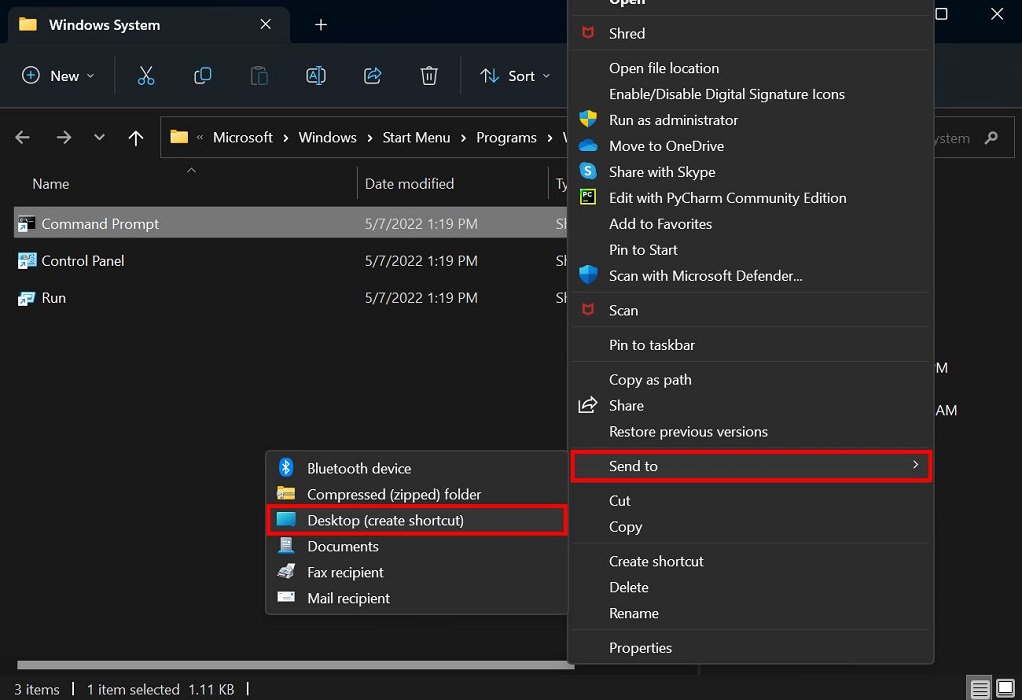Select Compressed (zipped) folder option
Screen dimensions: 1022x700
416,494
